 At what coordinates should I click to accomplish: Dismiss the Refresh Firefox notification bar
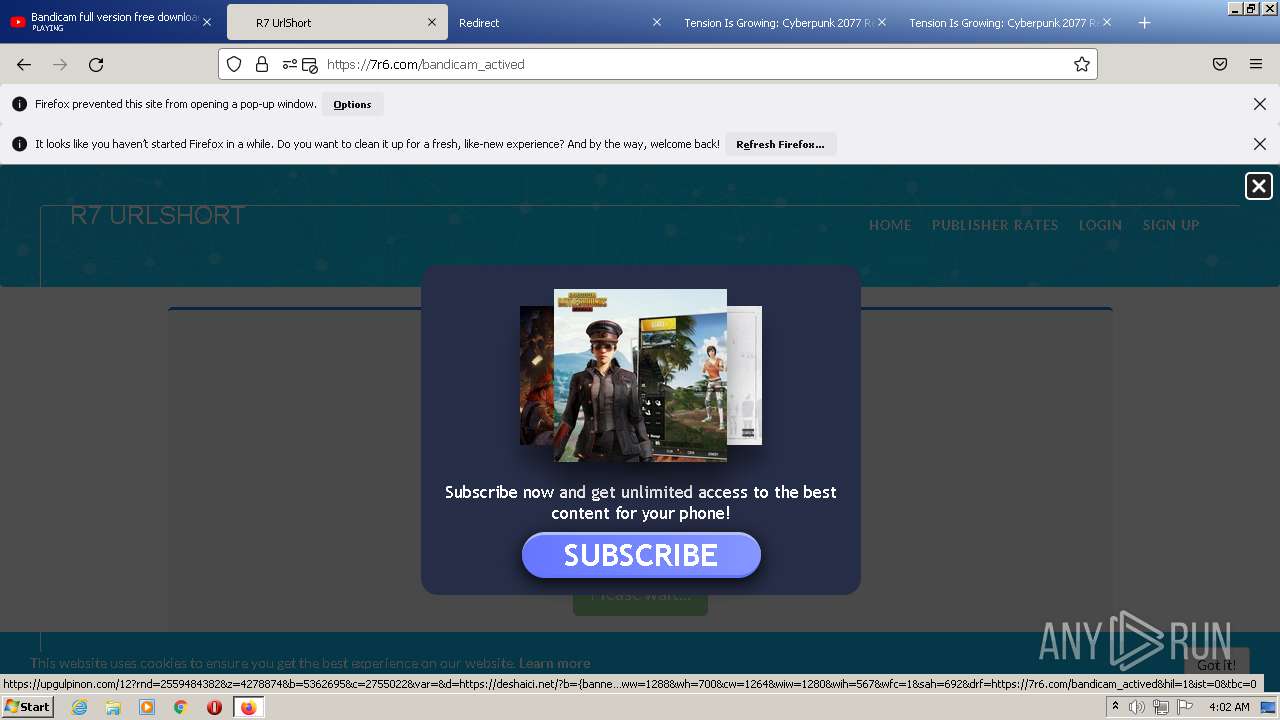1260,144
